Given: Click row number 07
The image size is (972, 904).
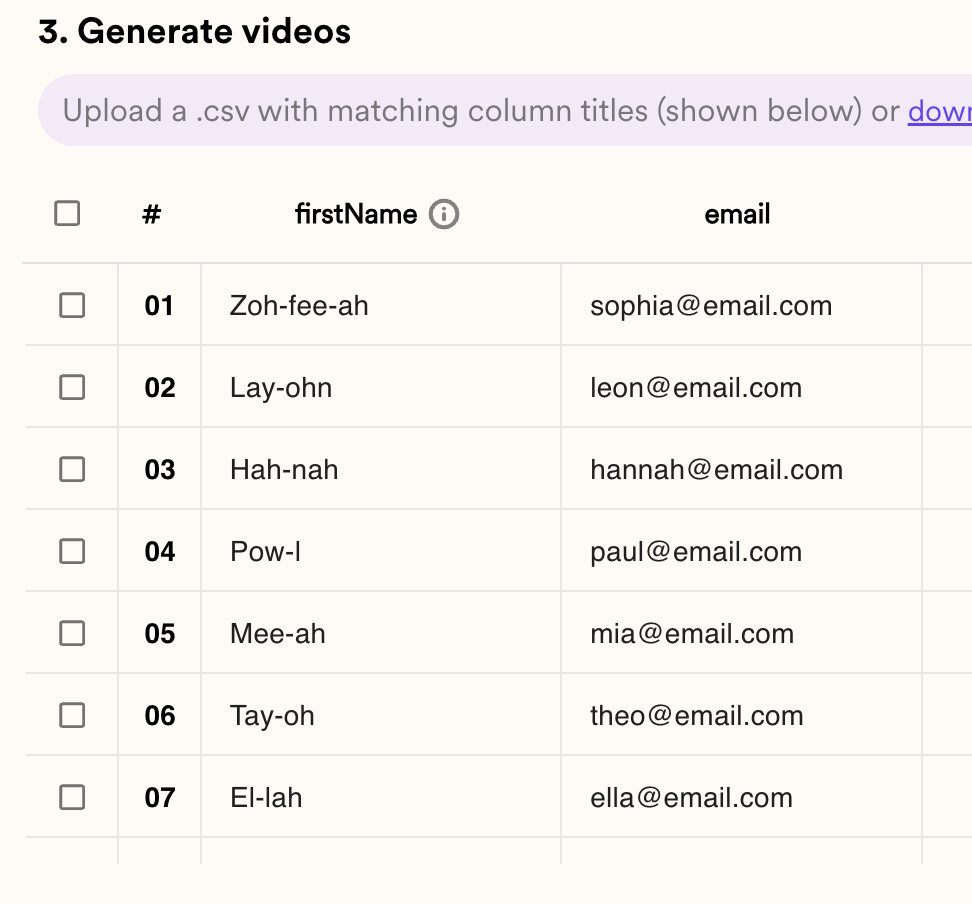Looking at the screenshot, I should [x=160, y=797].
